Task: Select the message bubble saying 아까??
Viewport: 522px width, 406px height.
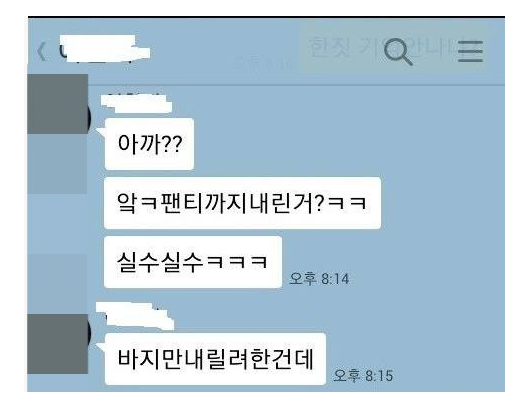Action: click(x=149, y=144)
